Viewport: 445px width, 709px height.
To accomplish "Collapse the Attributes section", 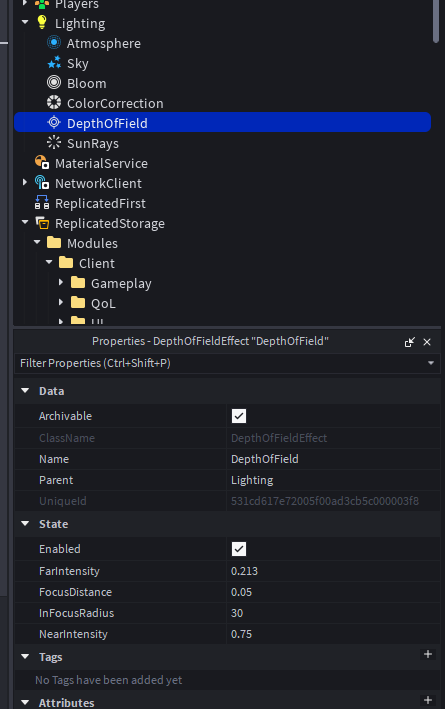I will point(25,702).
